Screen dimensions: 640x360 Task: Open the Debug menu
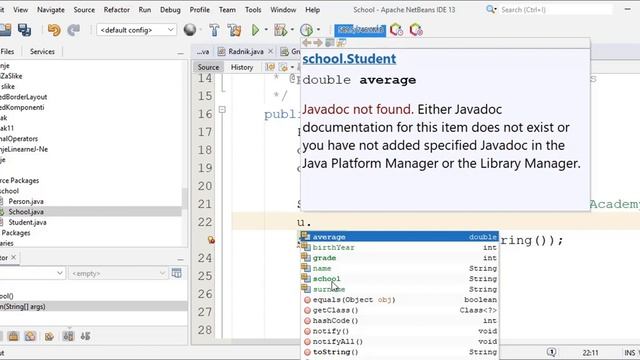170,9
